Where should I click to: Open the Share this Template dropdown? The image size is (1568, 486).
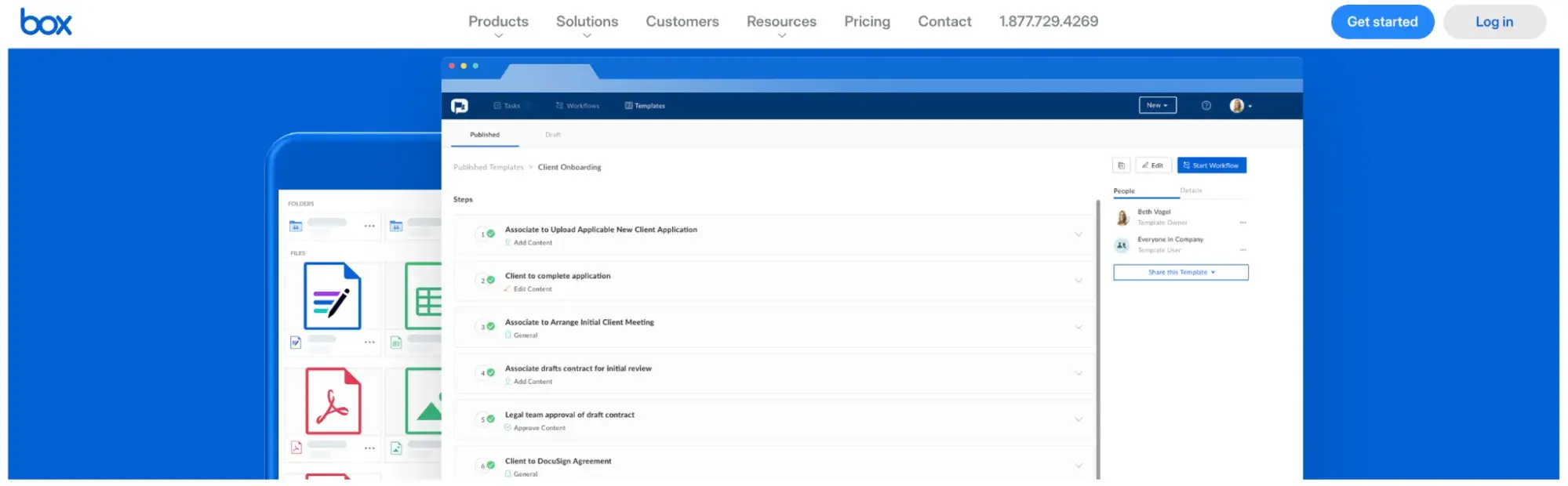tap(1181, 272)
